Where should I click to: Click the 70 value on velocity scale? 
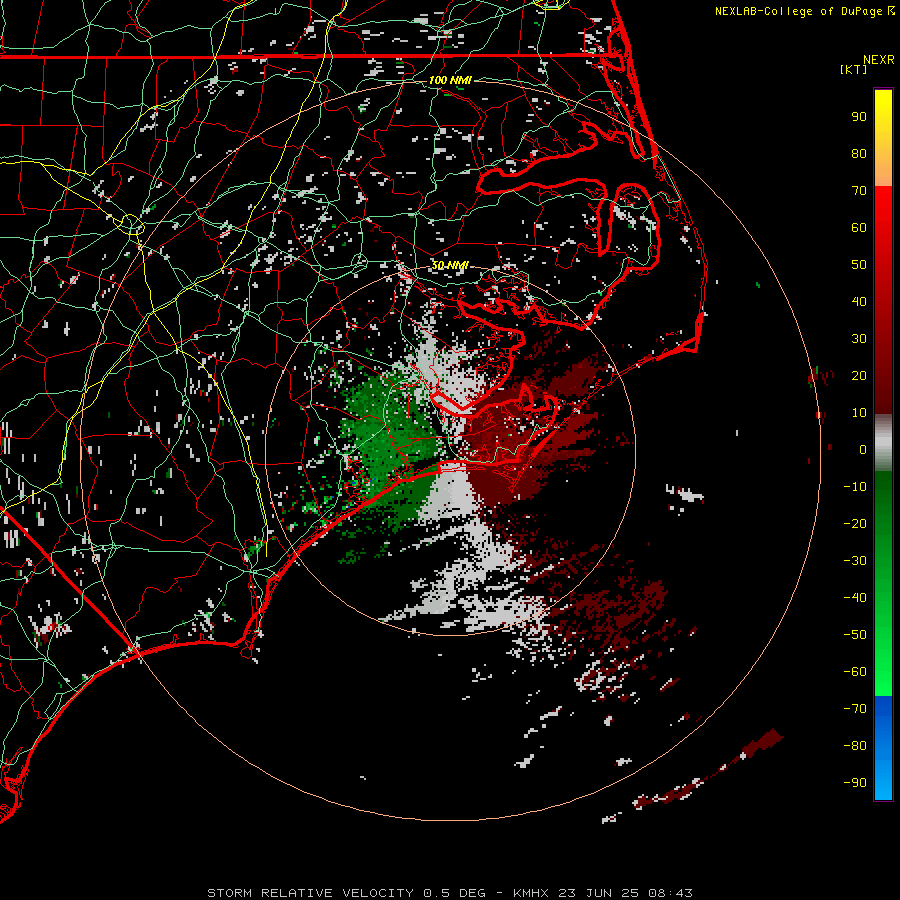(x=859, y=191)
